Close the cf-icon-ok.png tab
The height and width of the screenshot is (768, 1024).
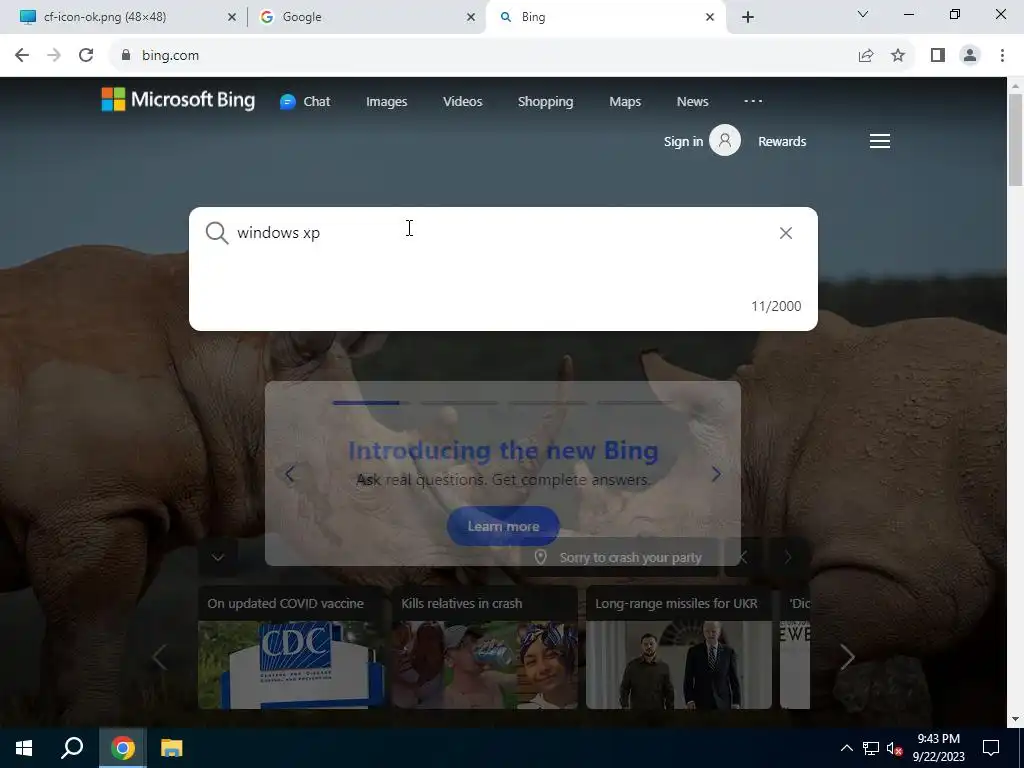point(231,17)
